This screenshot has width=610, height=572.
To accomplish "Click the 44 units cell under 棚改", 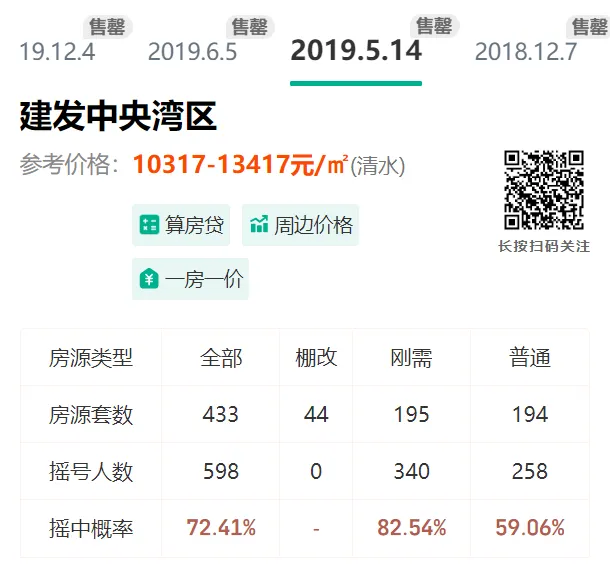I will pyautogui.click(x=316, y=414).
